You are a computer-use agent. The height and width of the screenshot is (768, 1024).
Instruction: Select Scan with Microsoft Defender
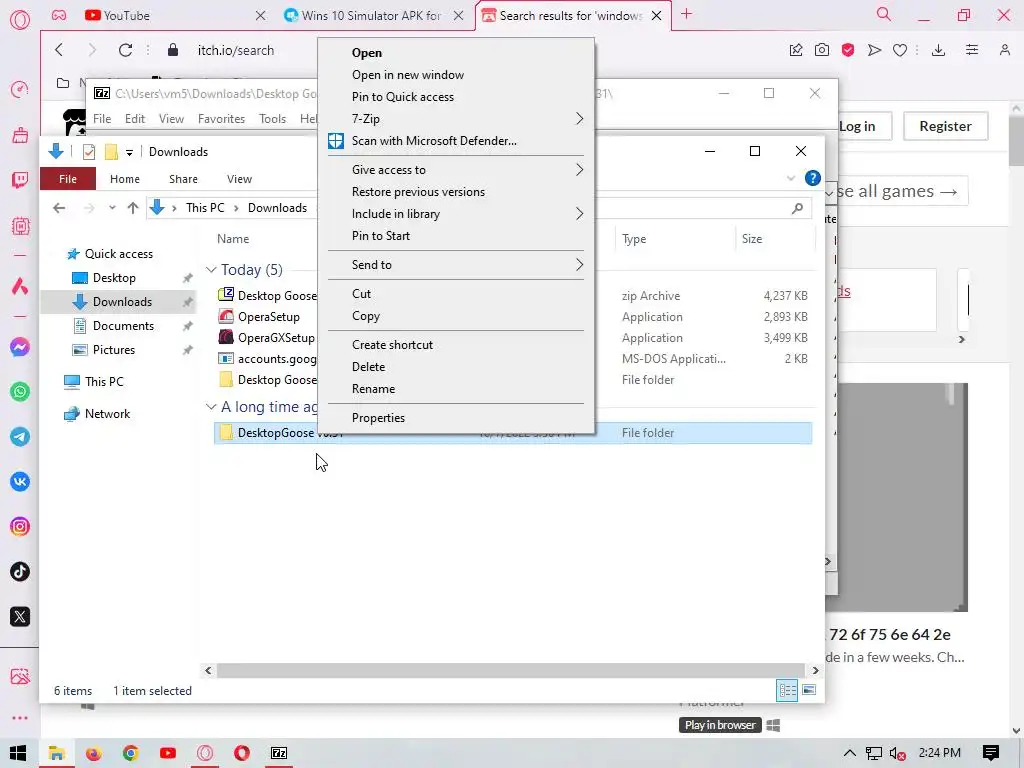[x=434, y=140]
